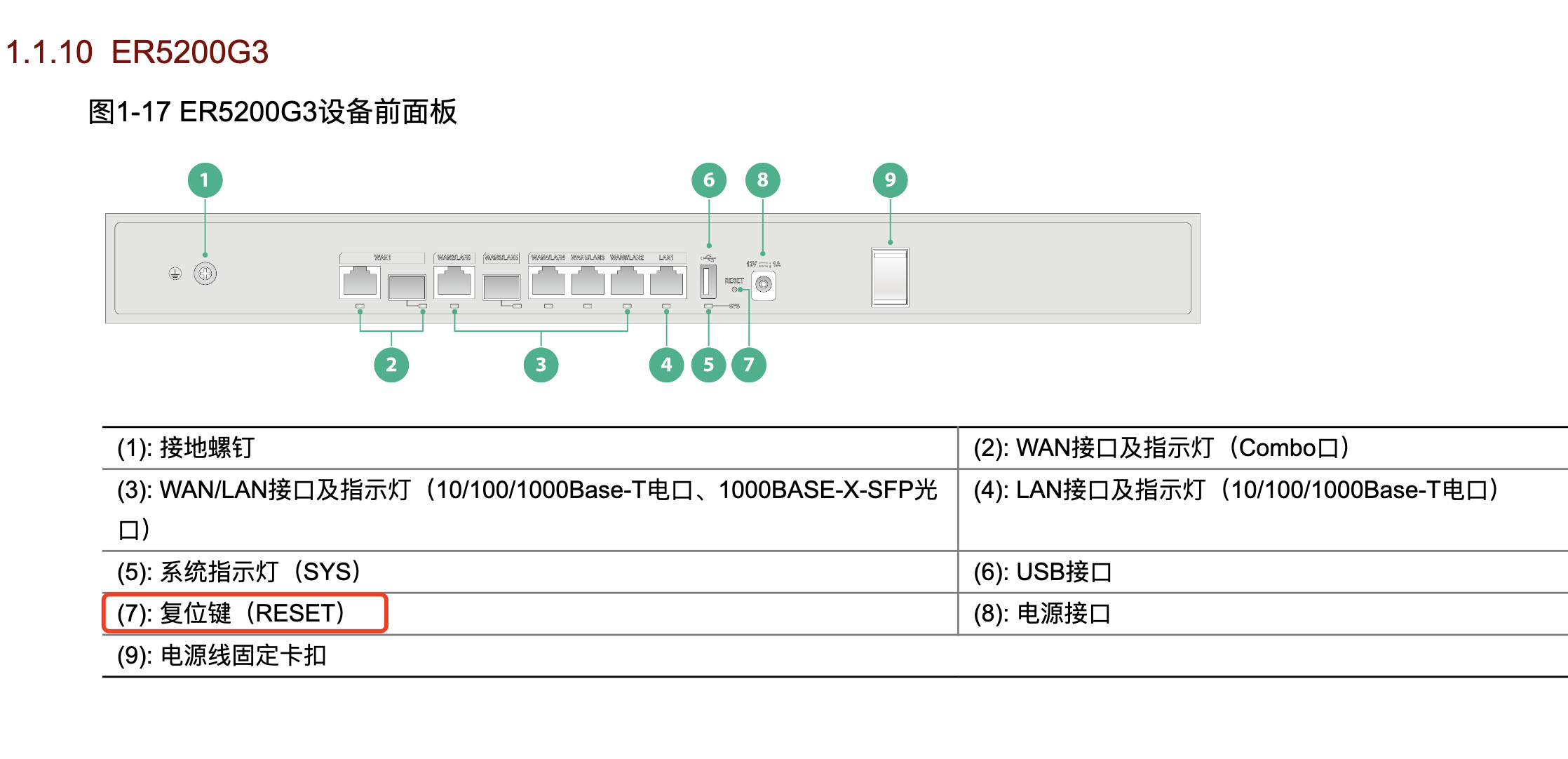The height and width of the screenshot is (759, 1568).
Task: Click the (8): 电源接口 table entry
Action: (1042, 613)
